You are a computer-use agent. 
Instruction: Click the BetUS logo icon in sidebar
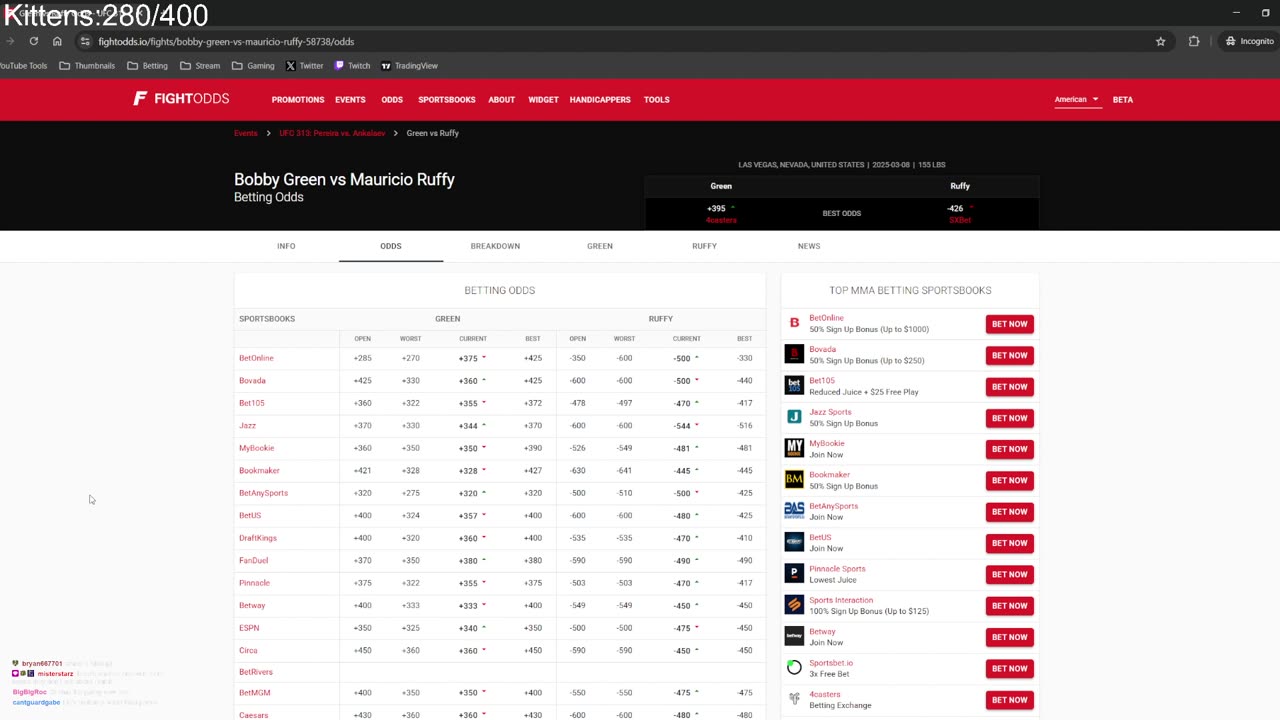coord(794,542)
